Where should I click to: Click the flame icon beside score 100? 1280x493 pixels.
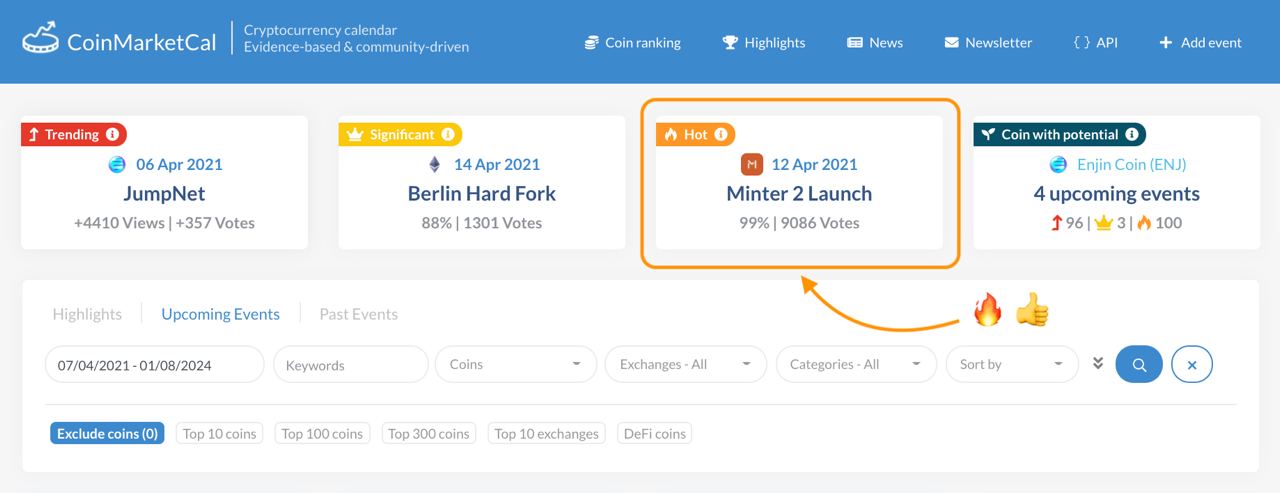pos(1143,223)
